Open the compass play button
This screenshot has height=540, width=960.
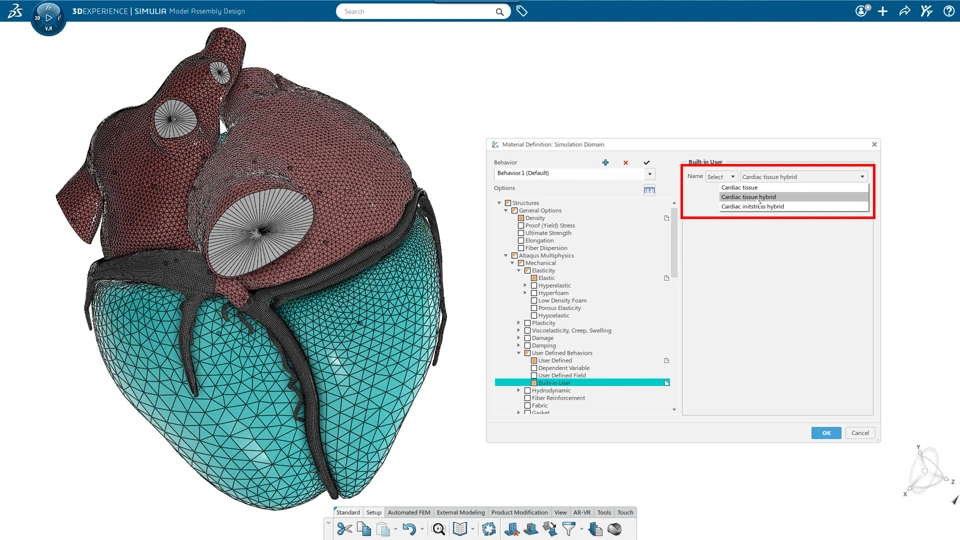point(48,18)
